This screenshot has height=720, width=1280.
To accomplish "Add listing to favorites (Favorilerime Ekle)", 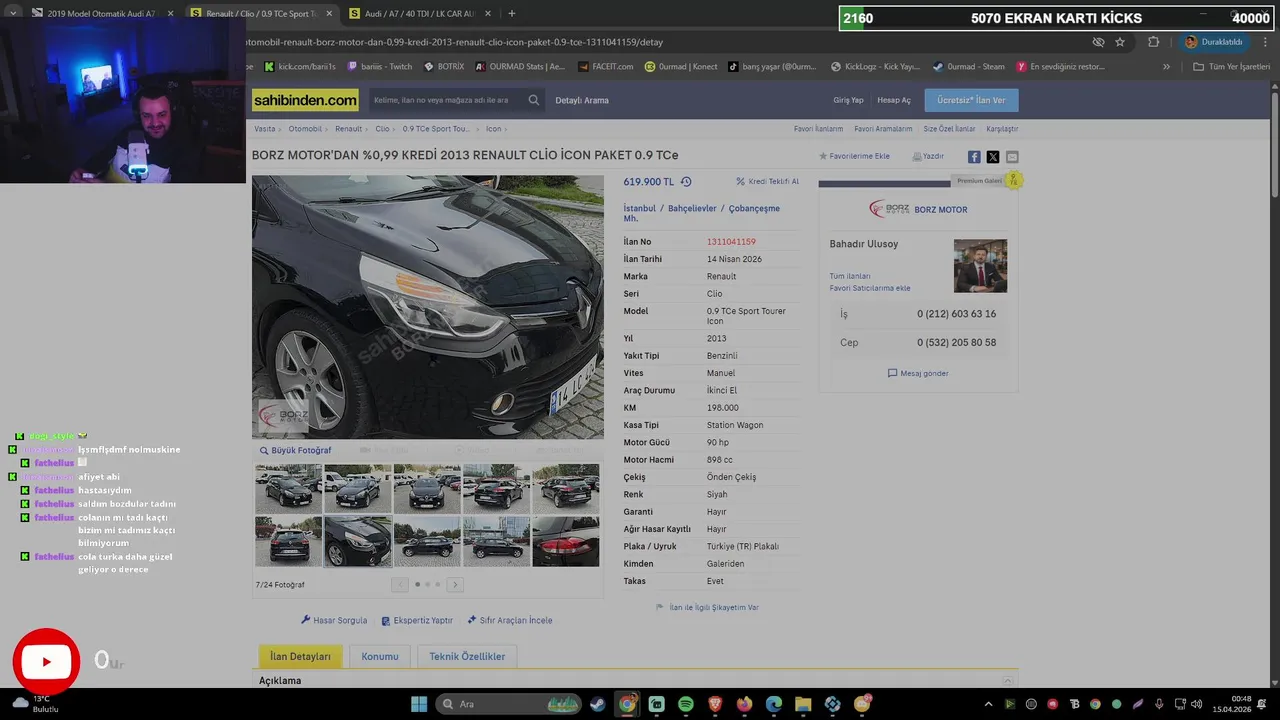I will (855, 156).
